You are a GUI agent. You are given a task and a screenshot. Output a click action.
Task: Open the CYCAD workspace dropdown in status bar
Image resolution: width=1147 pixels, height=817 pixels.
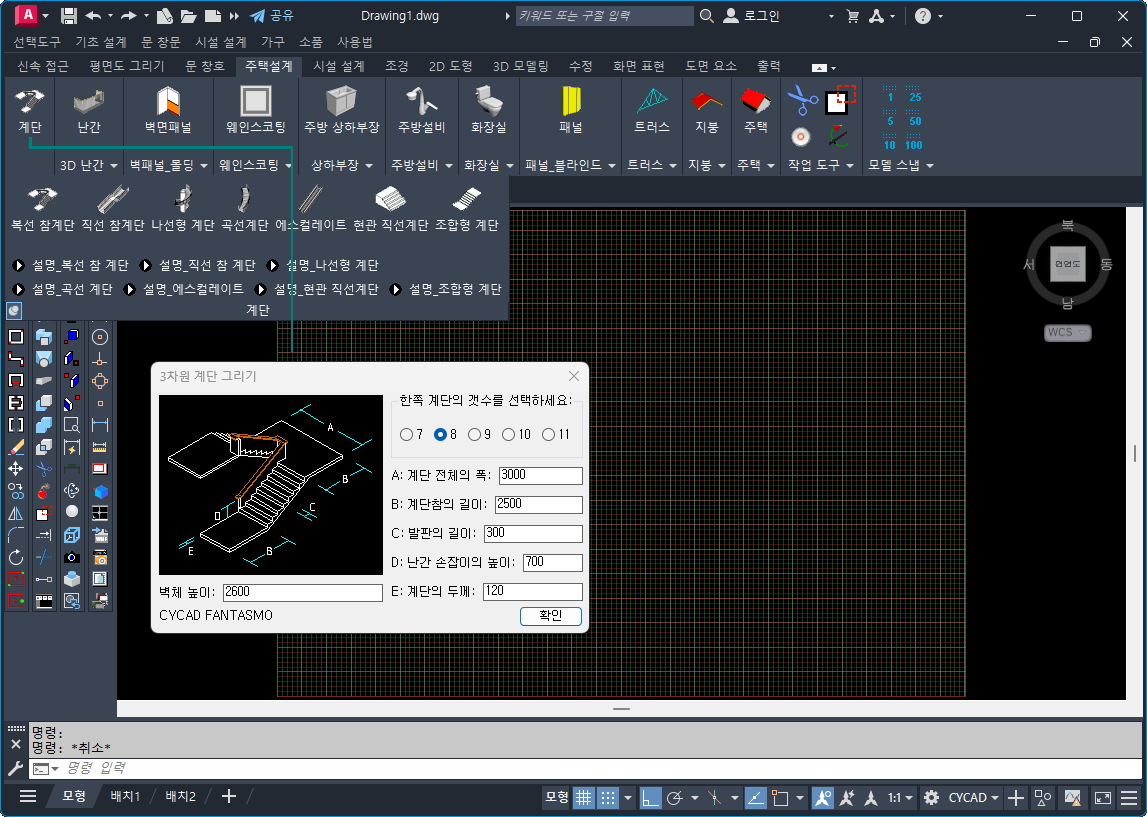(x=974, y=798)
